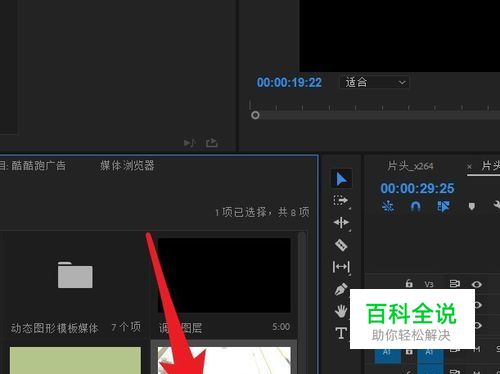Select the Selection arrow tool

(x=341, y=179)
